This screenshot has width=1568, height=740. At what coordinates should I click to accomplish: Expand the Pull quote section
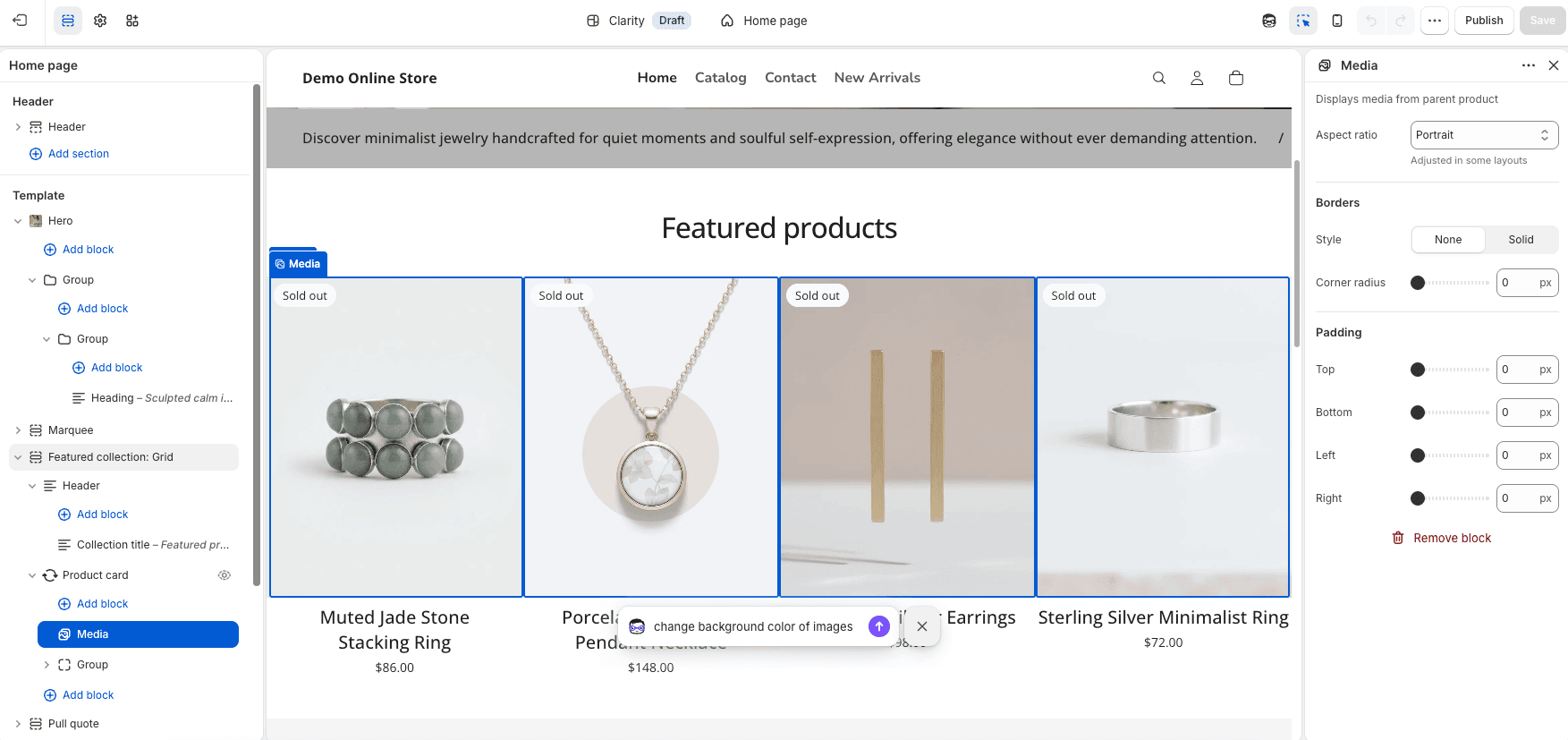click(x=18, y=724)
